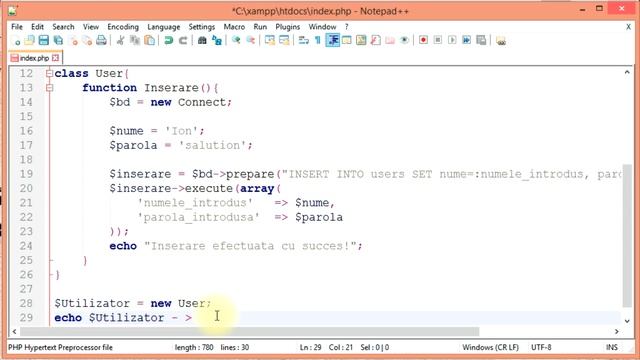Screen dimensions: 640x360
Task: Undo the last edit with Undo arrow
Action: (168, 40)
